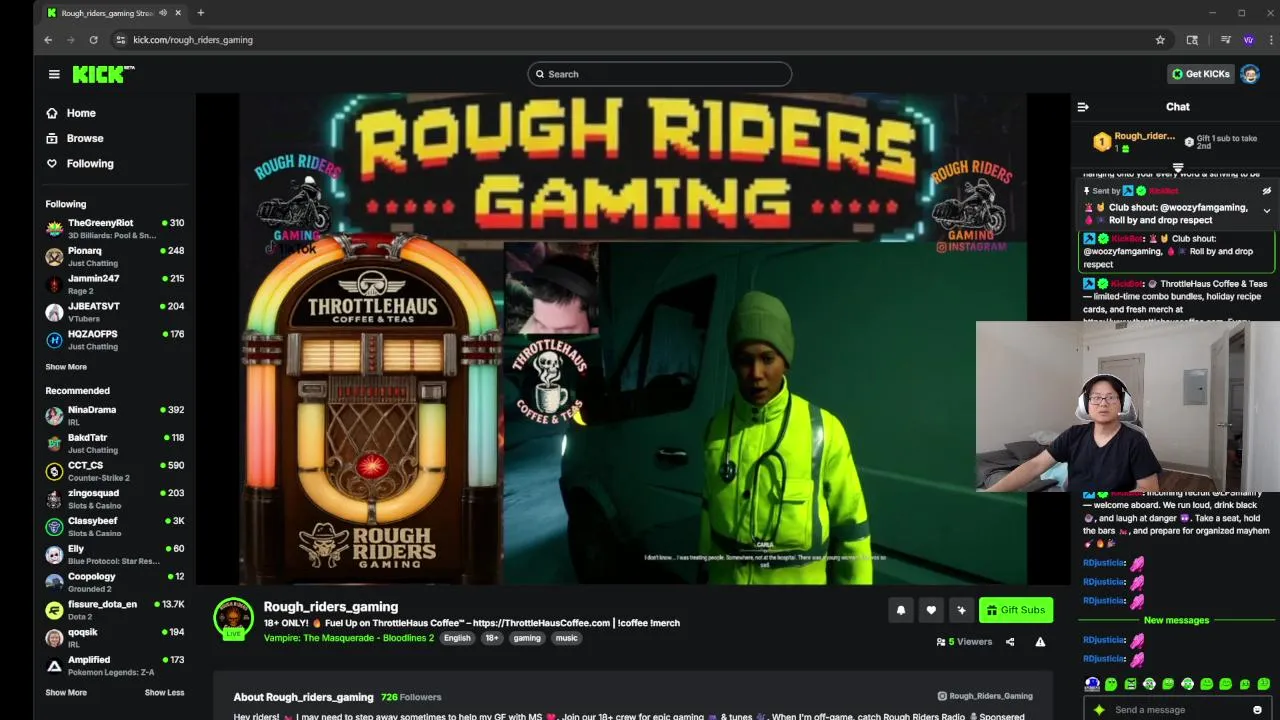The width and height of the screenshot is (1280, 720).
Task: Select the 18+ tag
Action: [492, 638]
